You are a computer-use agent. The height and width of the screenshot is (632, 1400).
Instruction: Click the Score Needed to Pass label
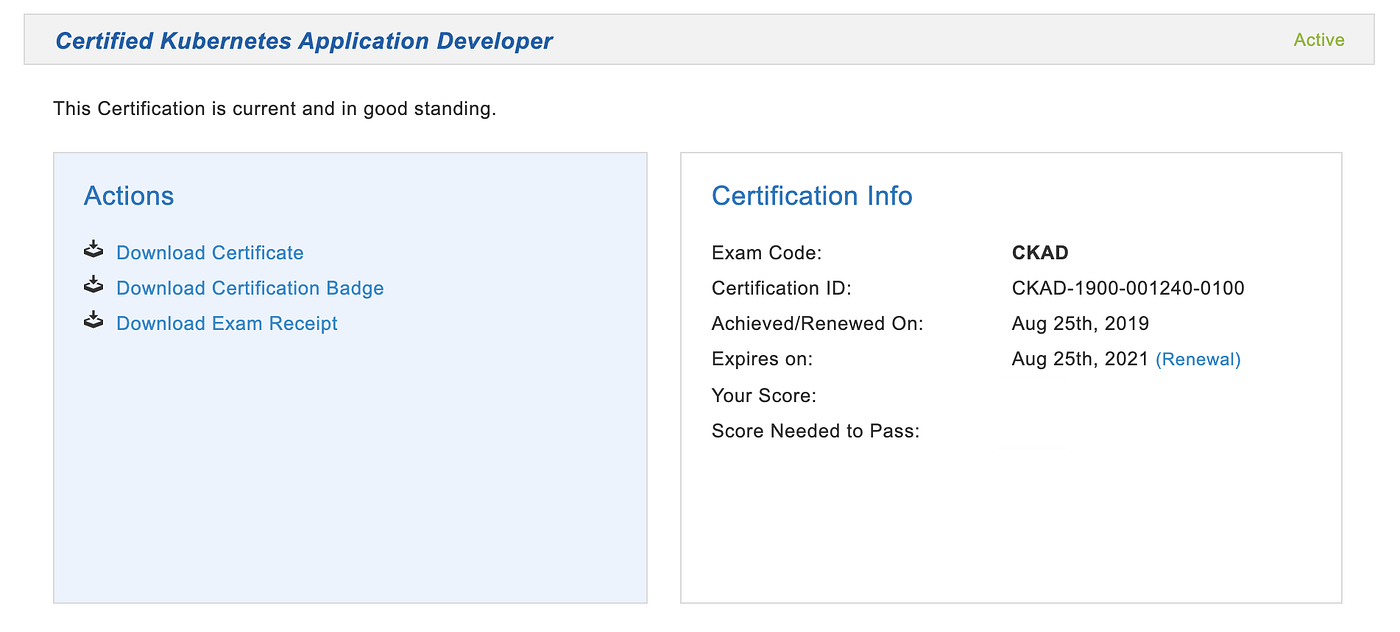tap(816, 431)
